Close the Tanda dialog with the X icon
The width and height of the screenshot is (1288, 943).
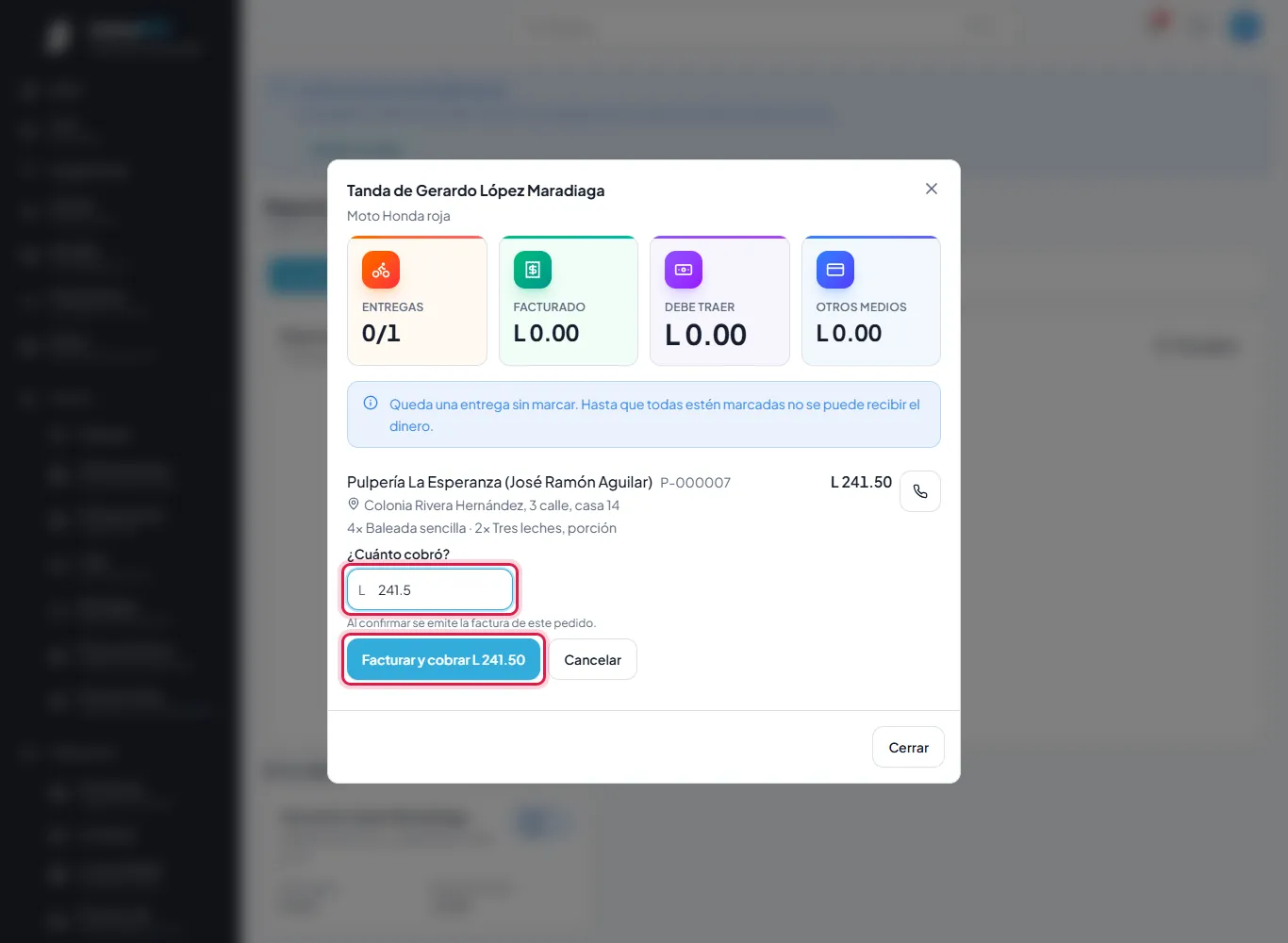(x=932, y=189)
